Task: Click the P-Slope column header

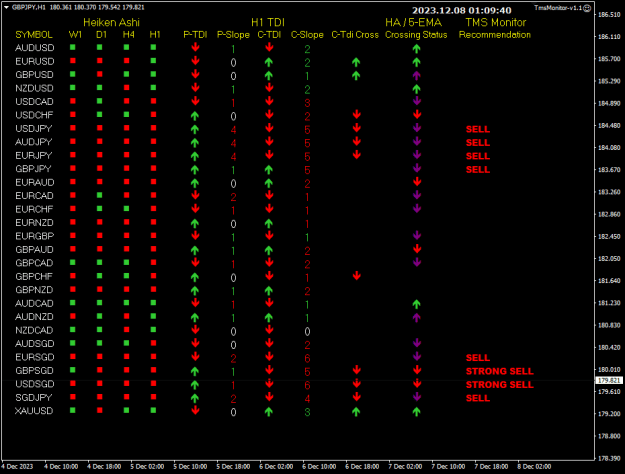Action: click(x=233, y=35)
